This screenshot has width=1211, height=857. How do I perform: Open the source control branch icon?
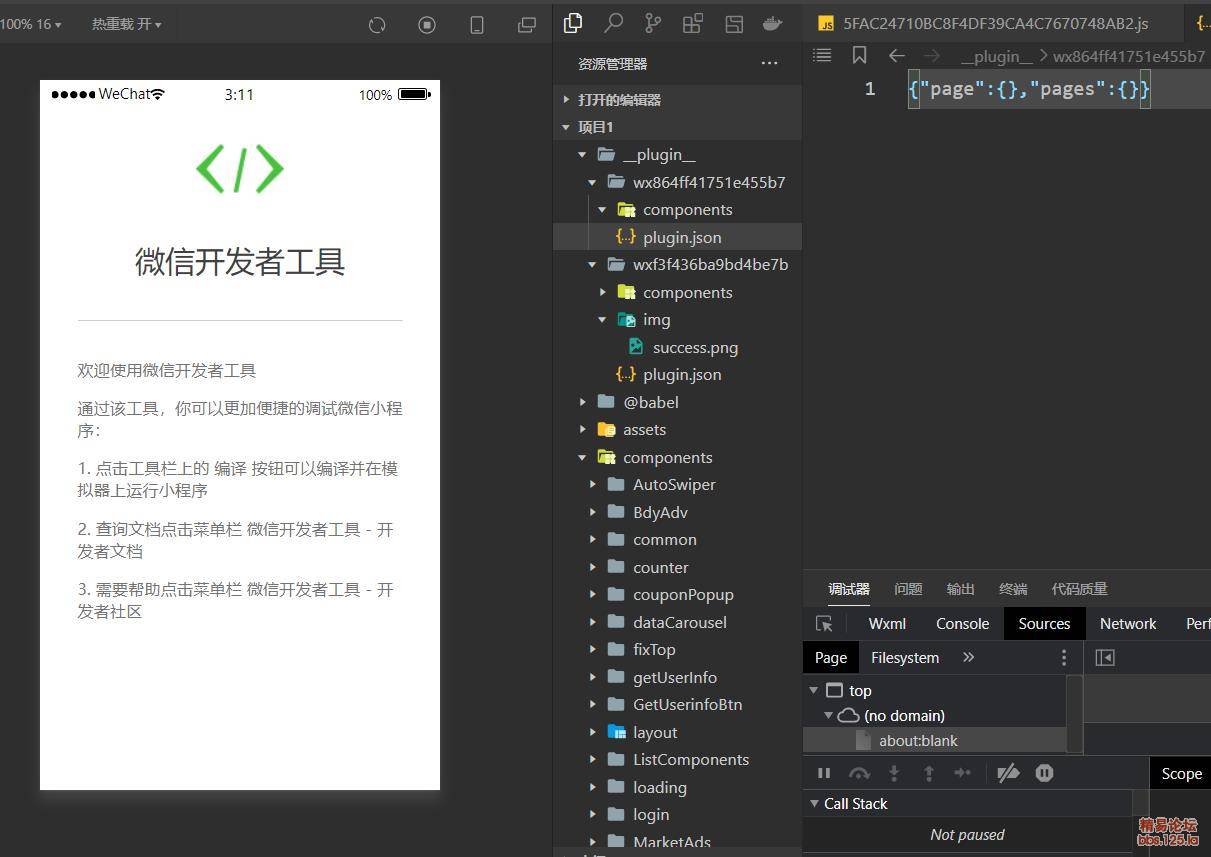653,24
